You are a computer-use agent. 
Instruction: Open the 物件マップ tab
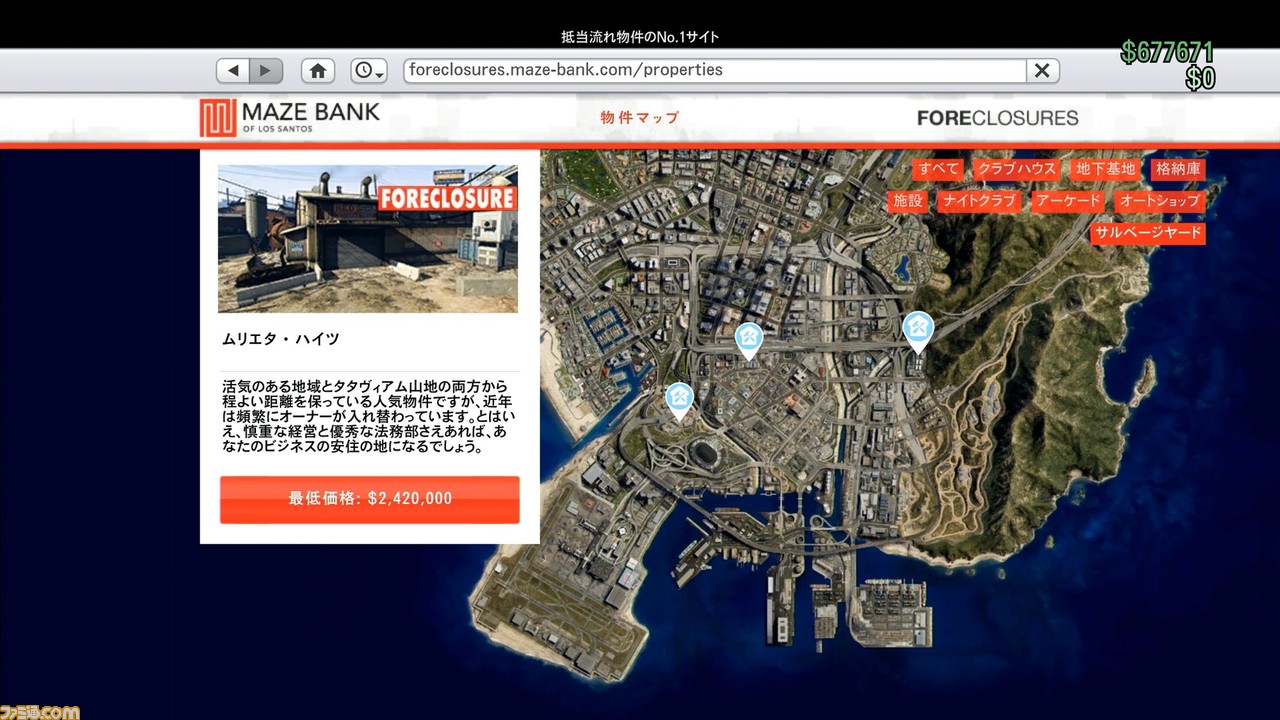640,117
